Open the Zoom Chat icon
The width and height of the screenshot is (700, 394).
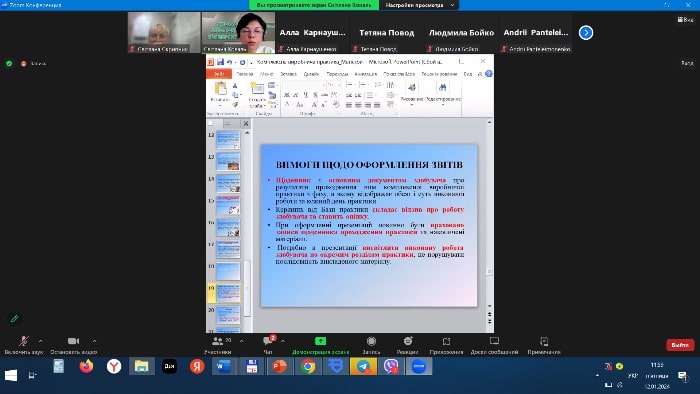[x=268, y=341]
